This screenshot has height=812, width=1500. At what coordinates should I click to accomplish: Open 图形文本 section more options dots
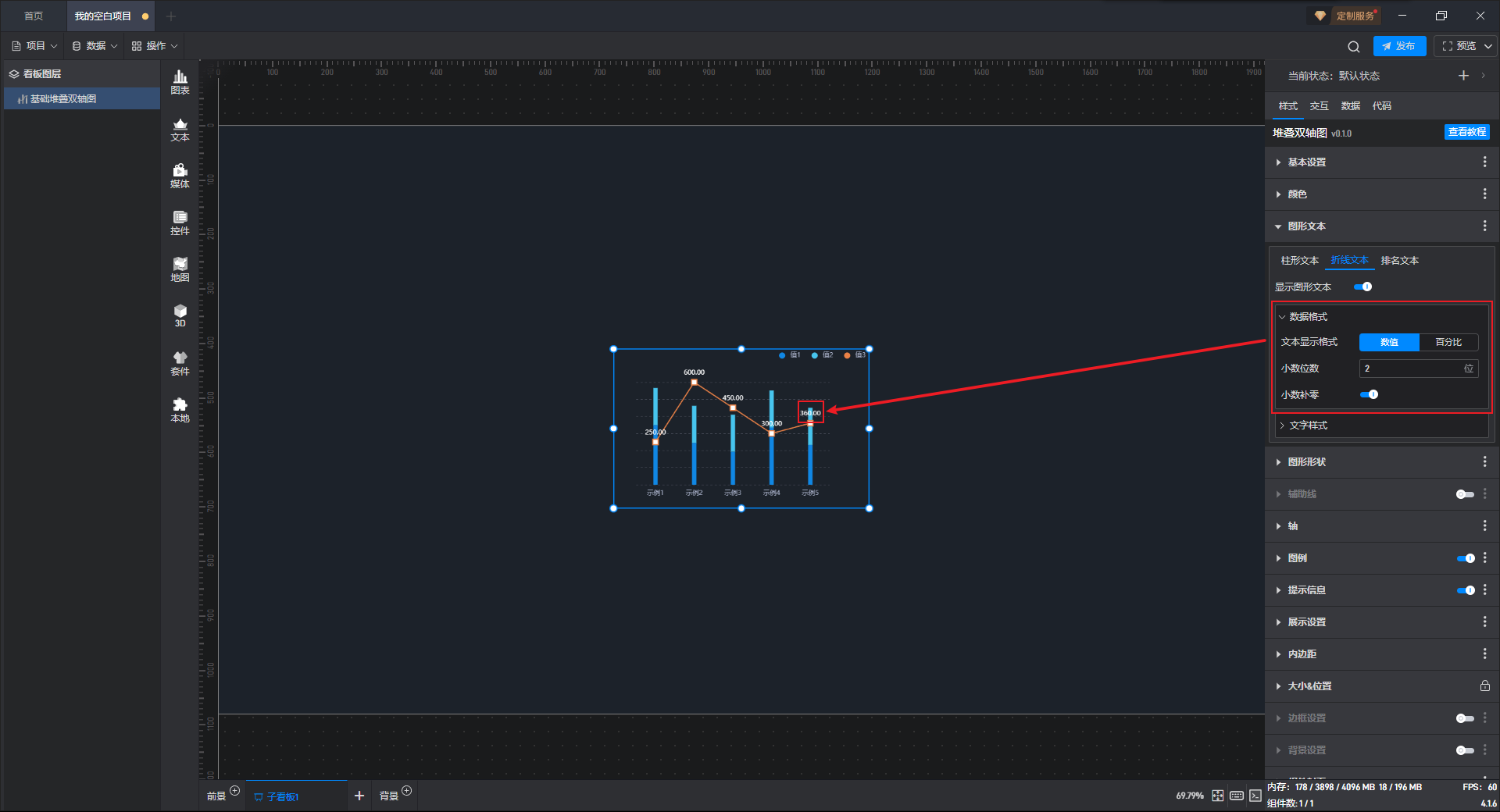(x=1484, y=226)
